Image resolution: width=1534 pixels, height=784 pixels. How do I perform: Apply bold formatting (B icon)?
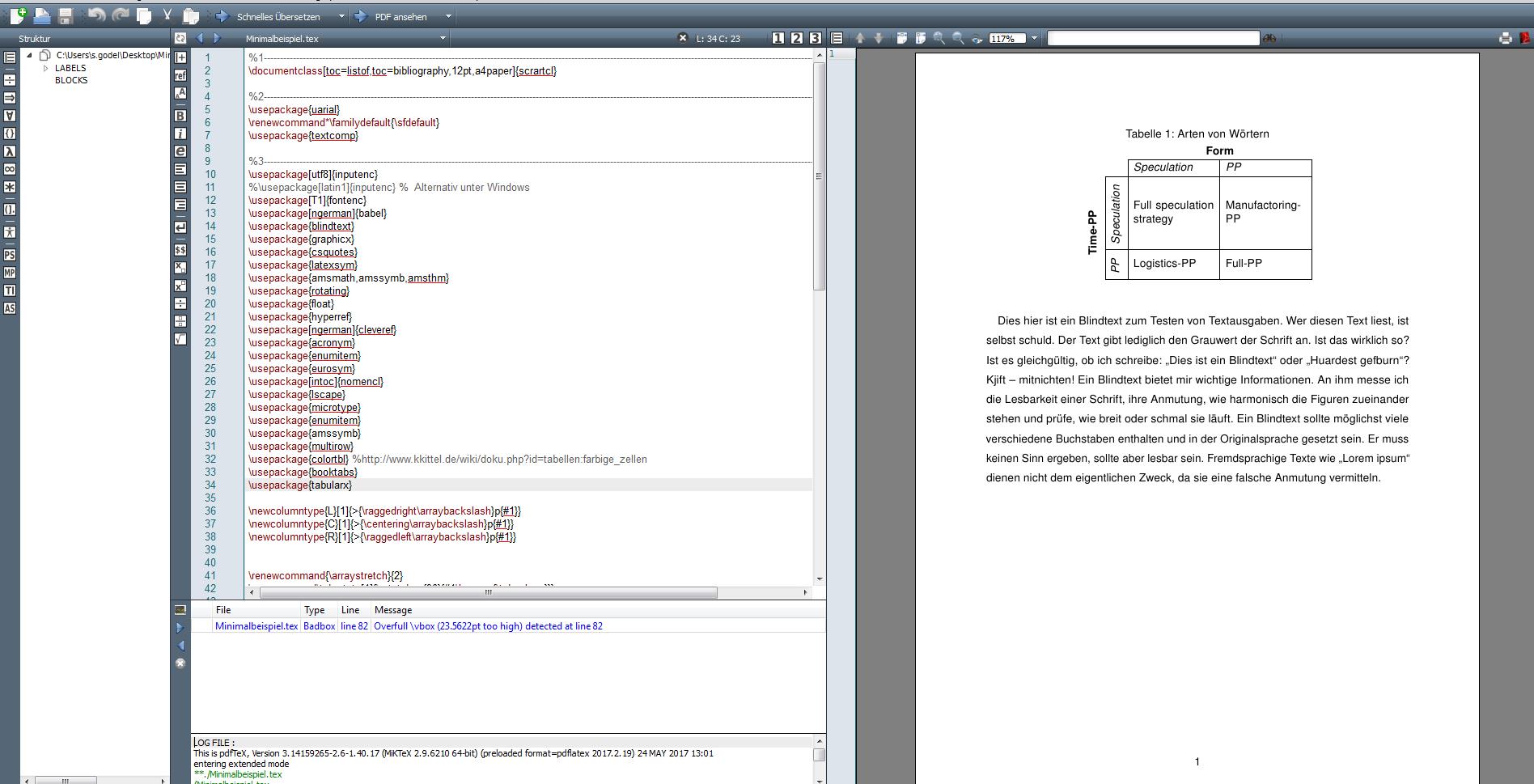pyautogui.click(x=180, y=116)
